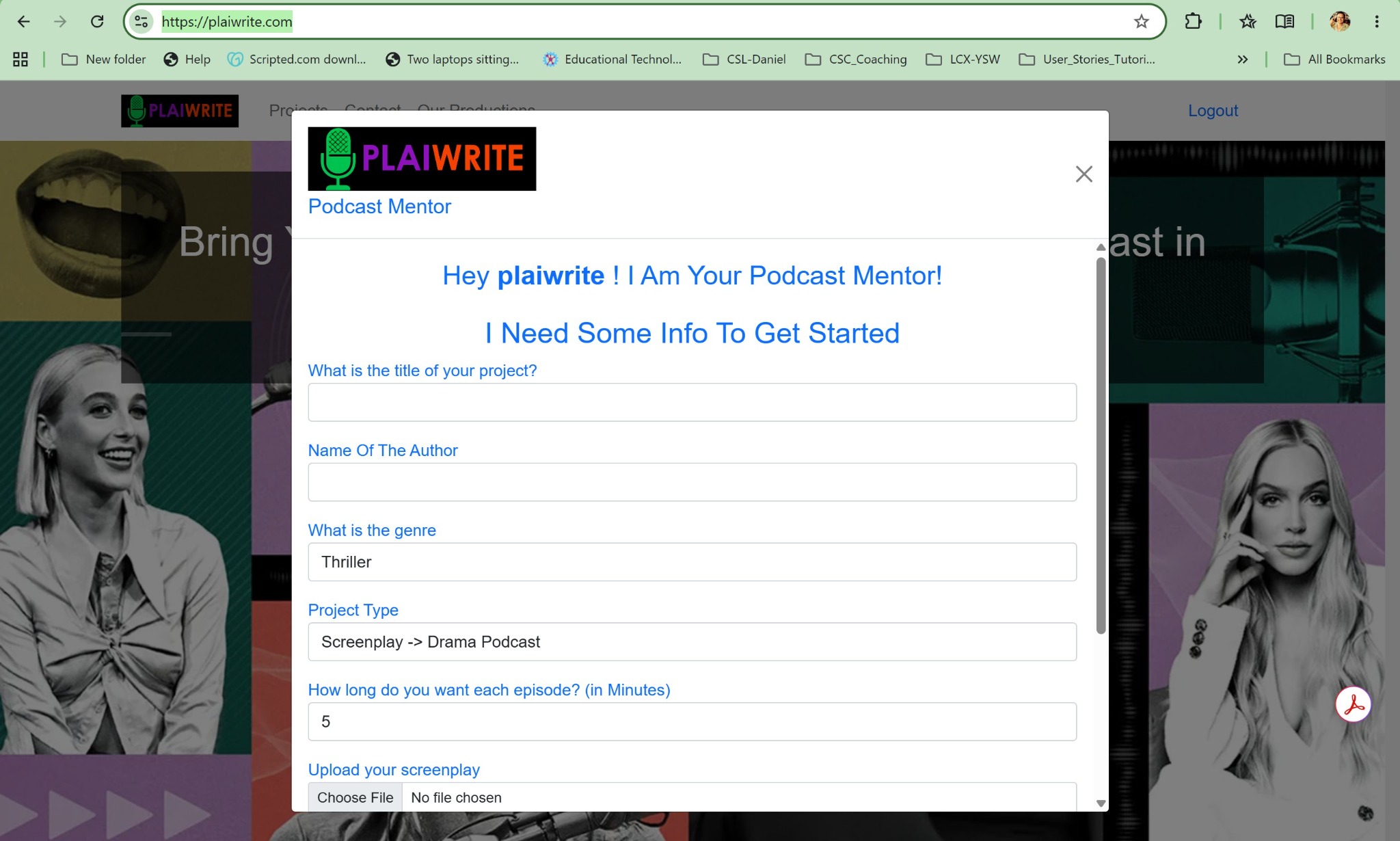This screenshot has height=841, width=1400.
Task: Click the 'plaiwrite' username in greeting
Action: click(550, 276)
